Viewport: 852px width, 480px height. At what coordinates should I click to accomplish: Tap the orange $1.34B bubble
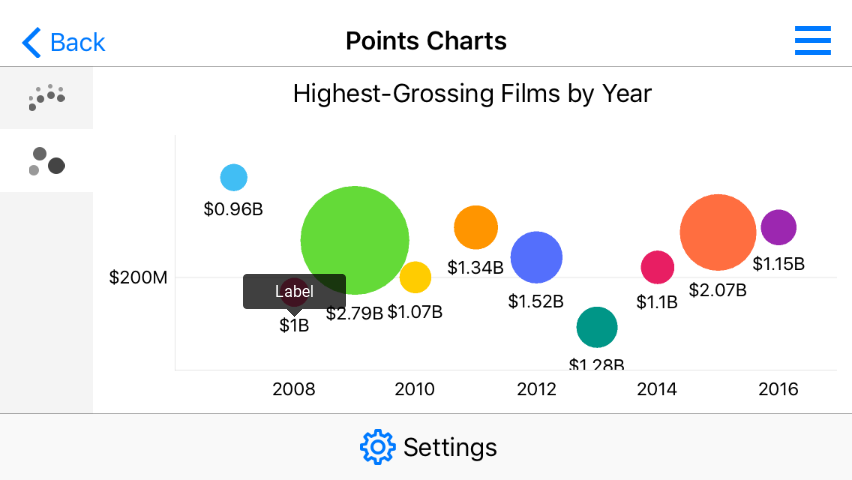pos(476,227)
